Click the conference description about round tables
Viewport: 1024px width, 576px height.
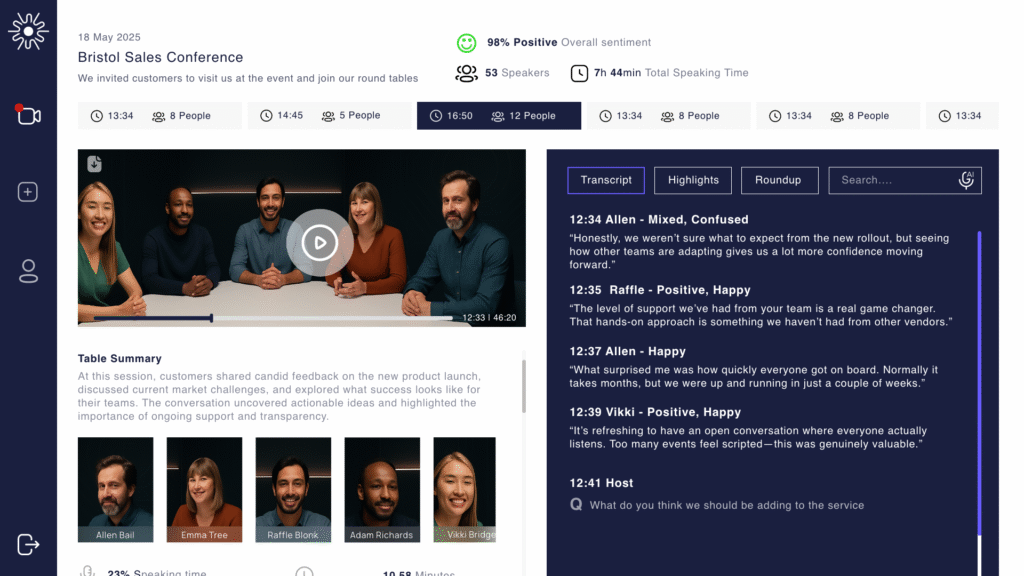pos(248,78)
